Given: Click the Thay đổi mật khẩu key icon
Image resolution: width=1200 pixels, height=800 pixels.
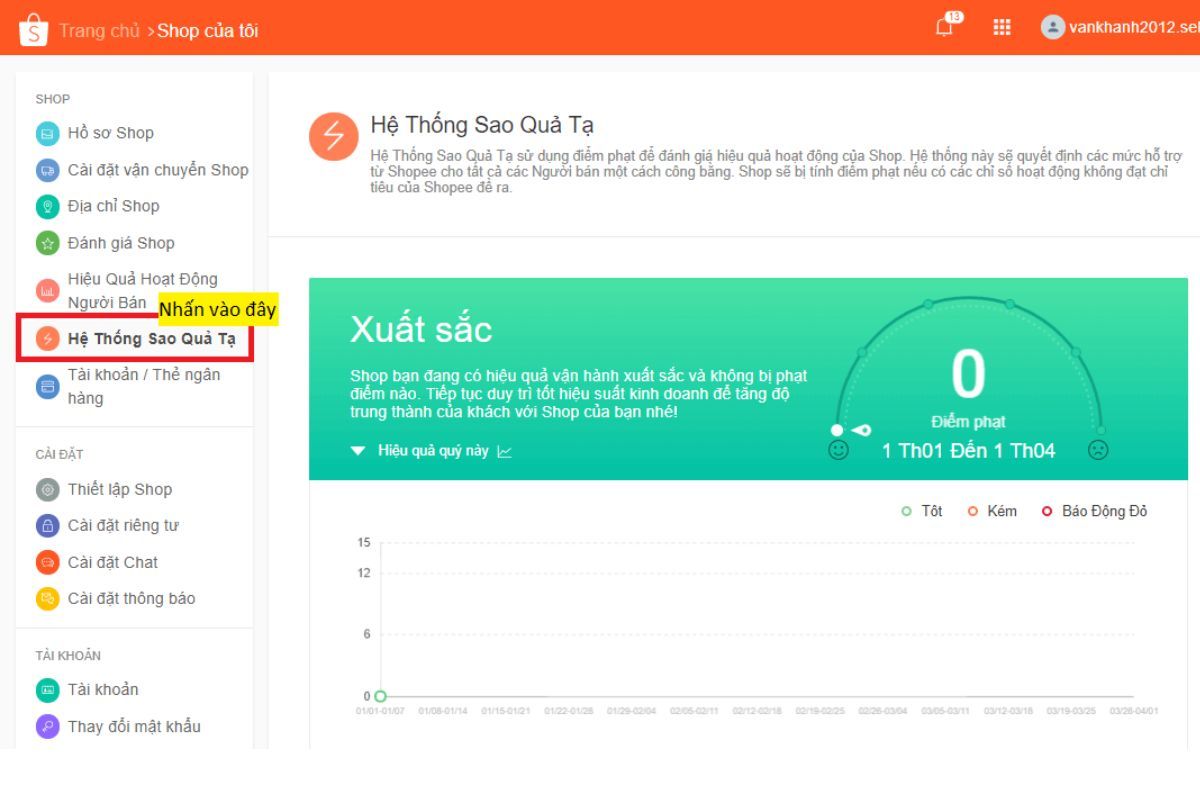Looking at the screenshot, I should click(48, 726).
